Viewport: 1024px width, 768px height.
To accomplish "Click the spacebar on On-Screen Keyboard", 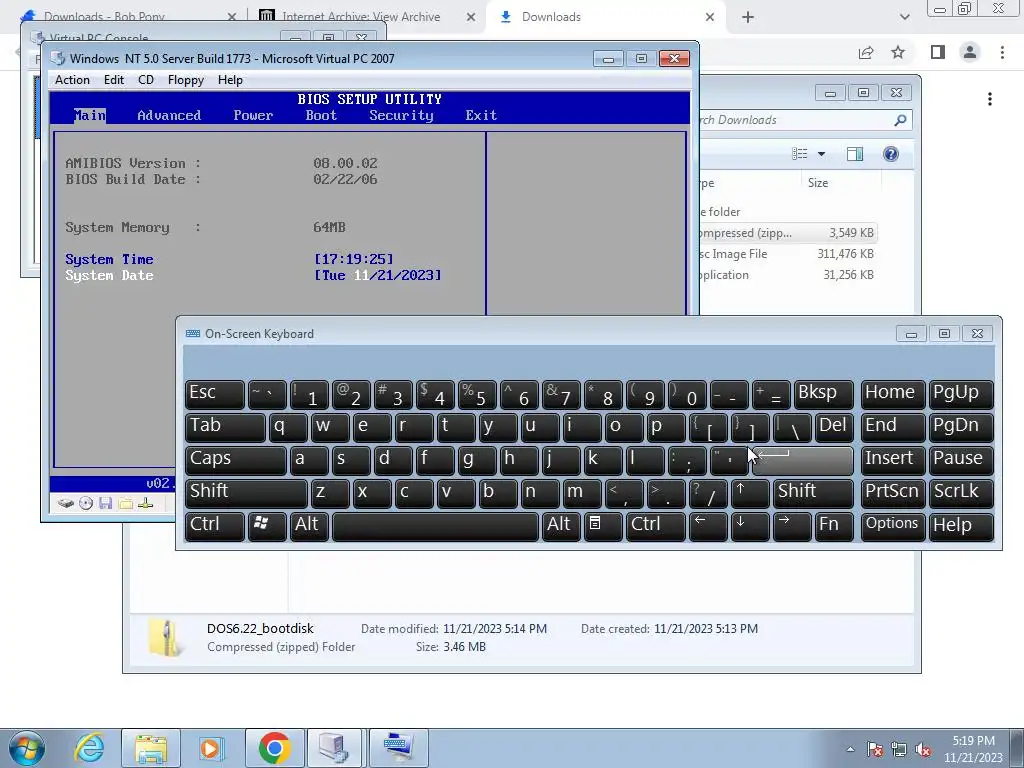I will (436, 526).
